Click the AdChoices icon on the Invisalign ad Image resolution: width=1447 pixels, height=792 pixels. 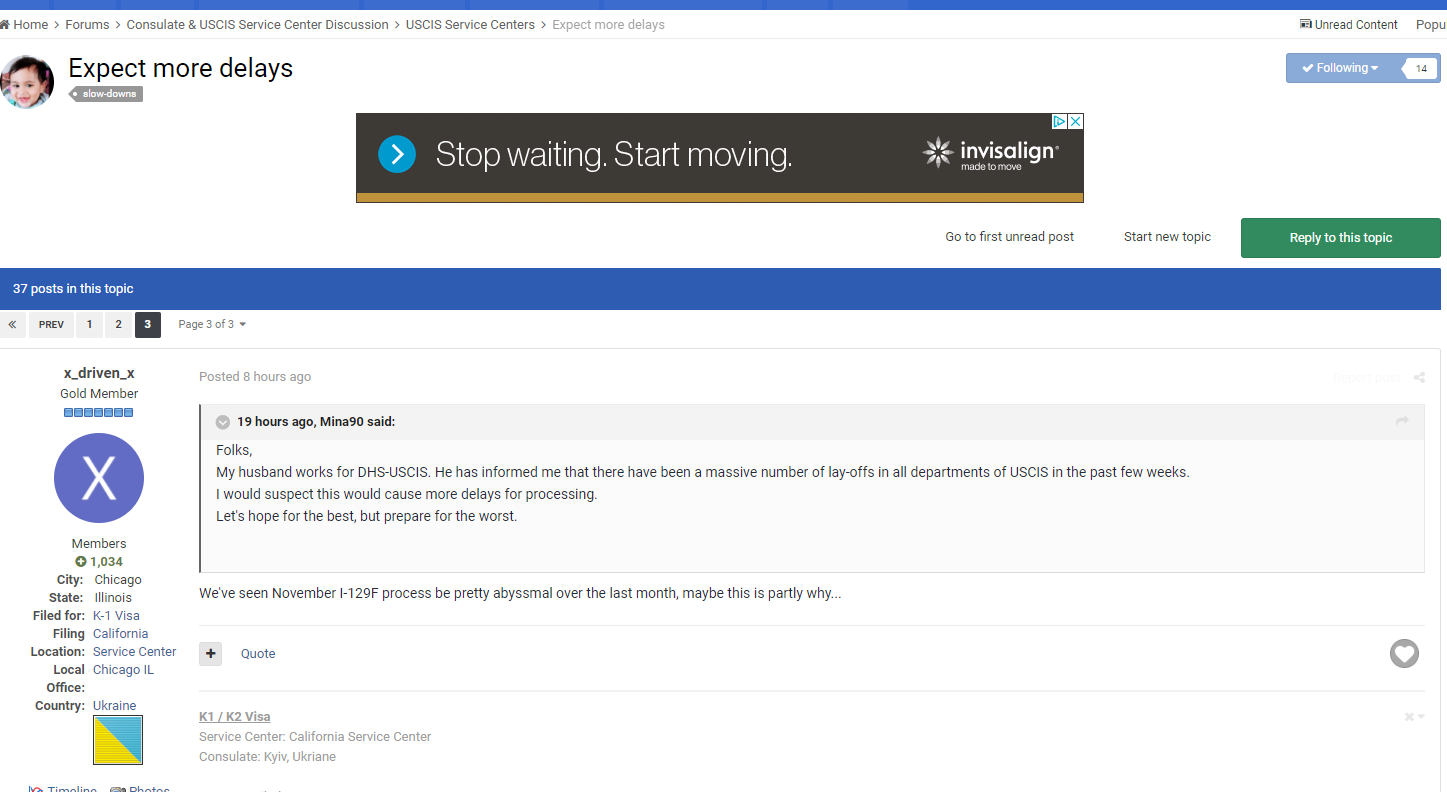(1059, 122)
